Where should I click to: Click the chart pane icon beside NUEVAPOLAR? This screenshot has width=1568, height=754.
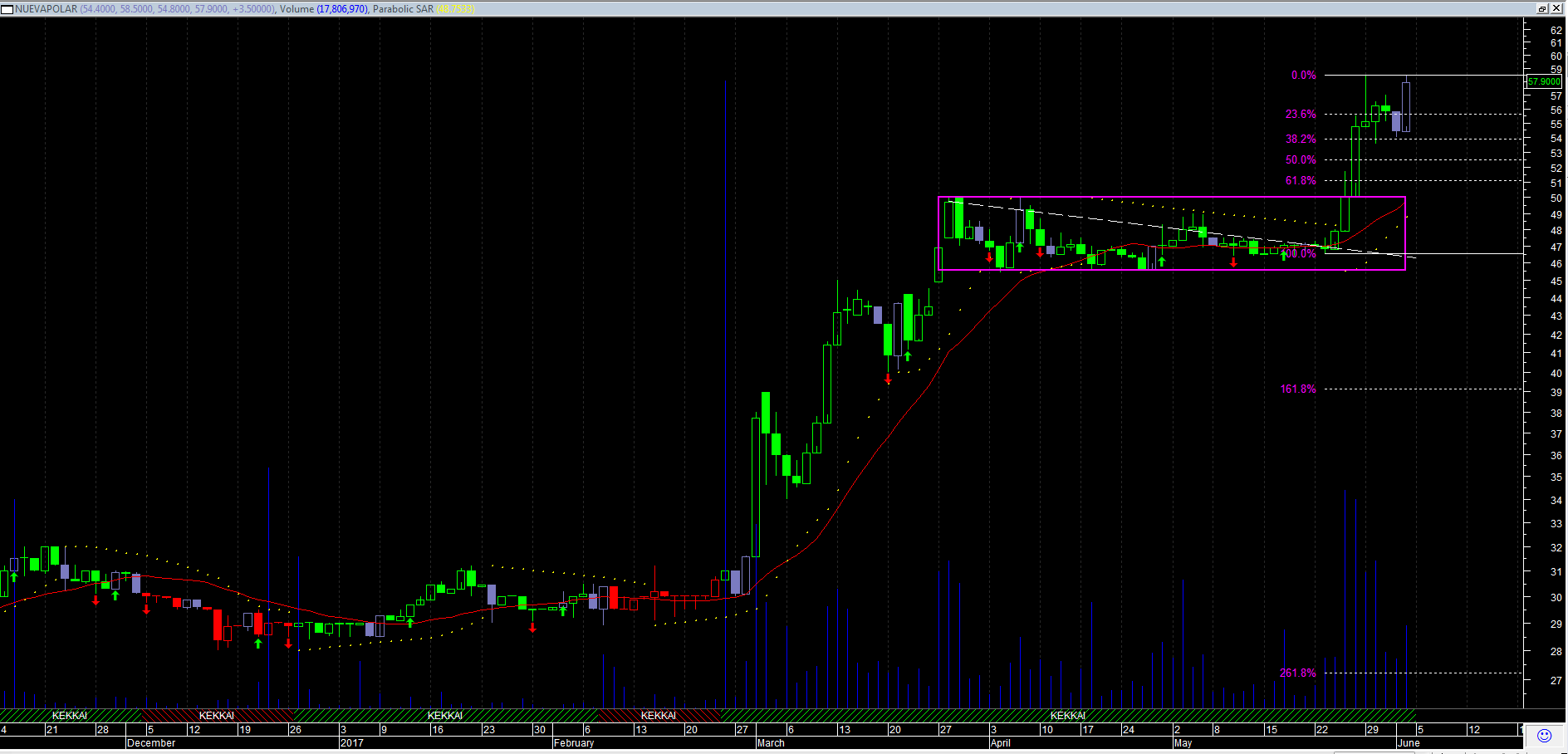click(x=7, y=9)
